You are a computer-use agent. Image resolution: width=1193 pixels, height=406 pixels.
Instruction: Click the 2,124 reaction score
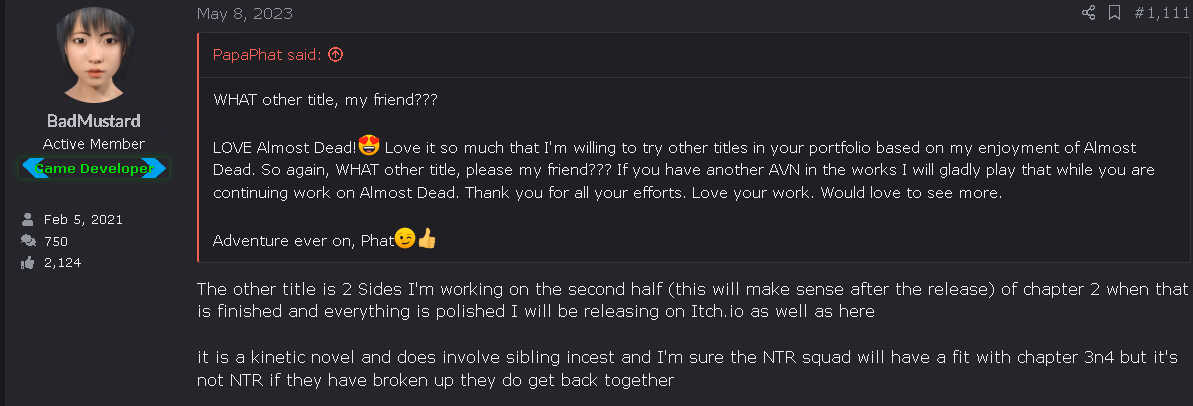62,263
